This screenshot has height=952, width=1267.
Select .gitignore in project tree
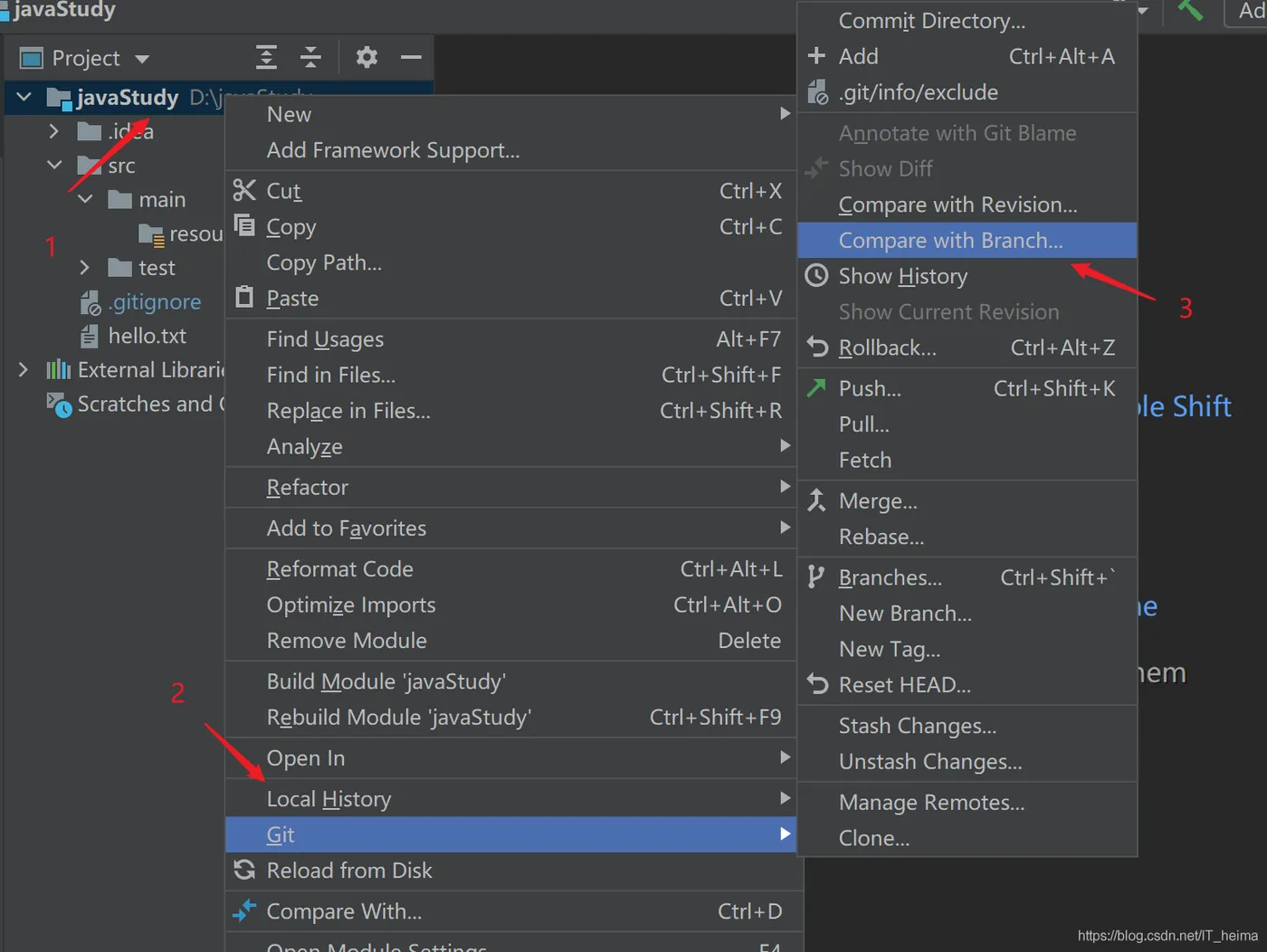154,302
